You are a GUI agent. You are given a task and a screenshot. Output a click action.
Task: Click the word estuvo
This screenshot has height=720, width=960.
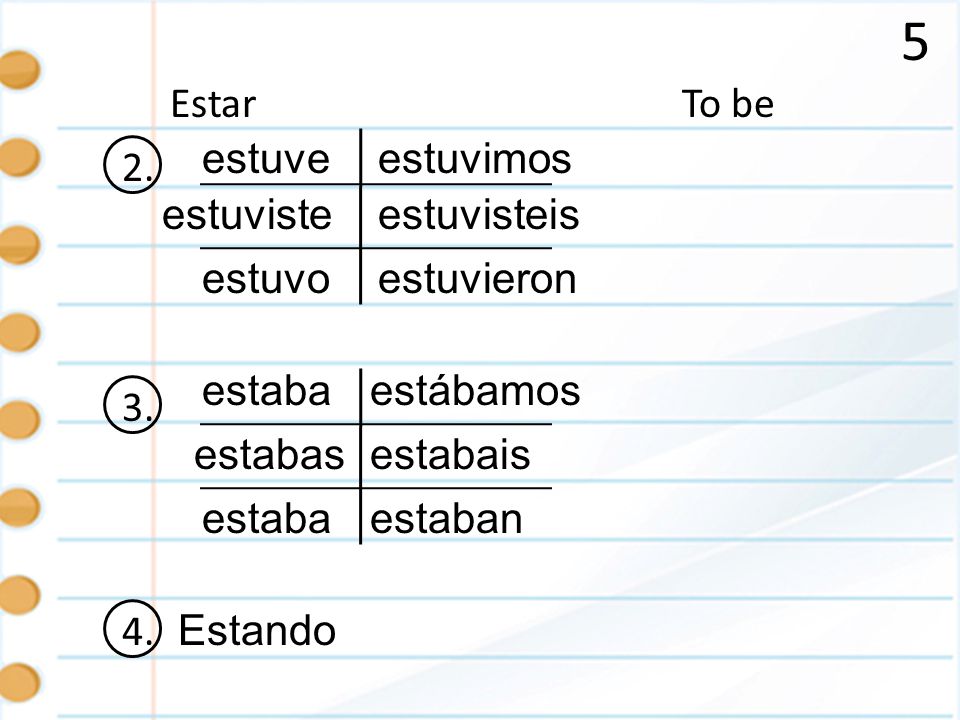pyautogui.click(x=266, y=279)
